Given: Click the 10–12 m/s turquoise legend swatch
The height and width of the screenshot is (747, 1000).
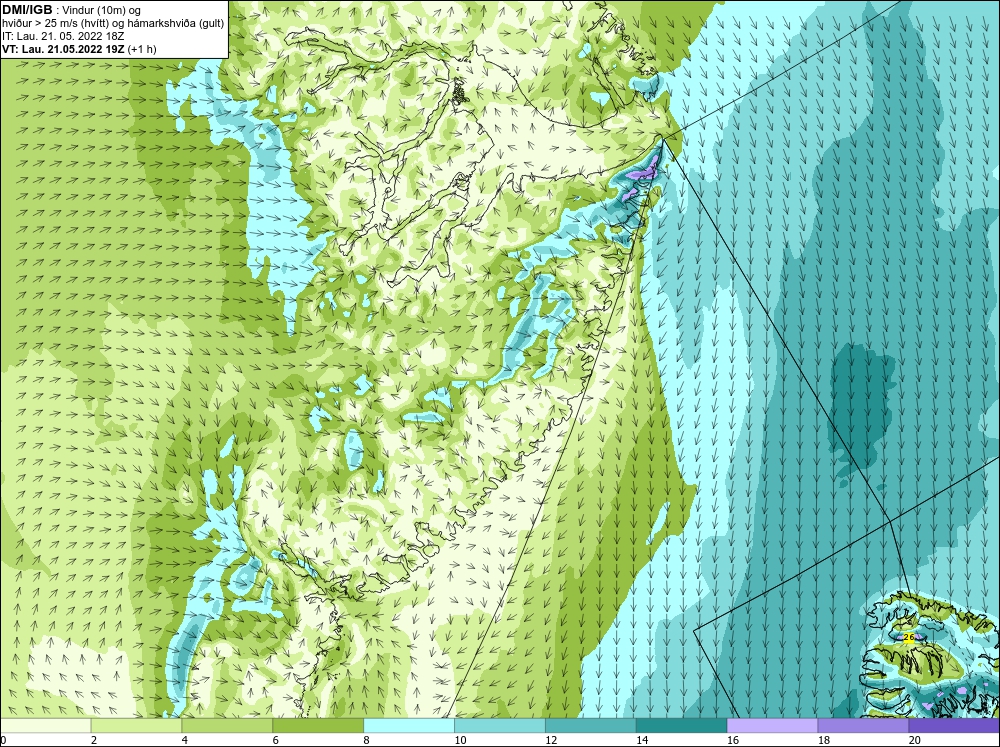Looking at the screenshot, I should pos(499,725).
